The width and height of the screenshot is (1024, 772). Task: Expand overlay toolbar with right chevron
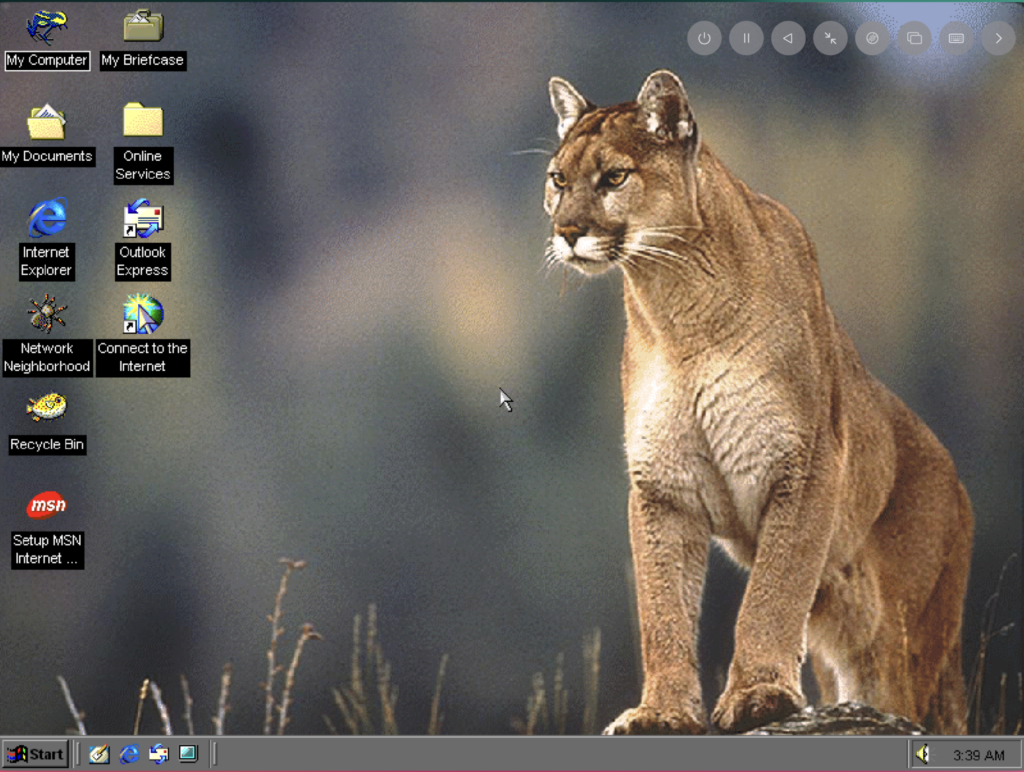pos(999,39)
